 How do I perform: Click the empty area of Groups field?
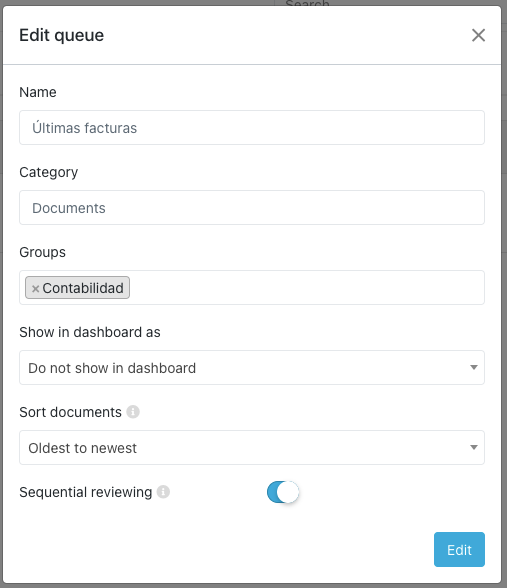point(307,288)
